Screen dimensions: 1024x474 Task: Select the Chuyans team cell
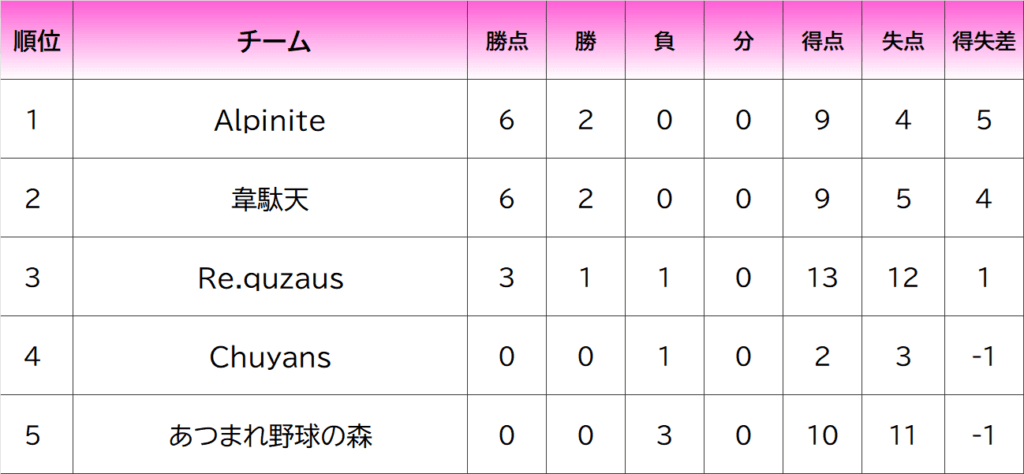coord(270,357)
